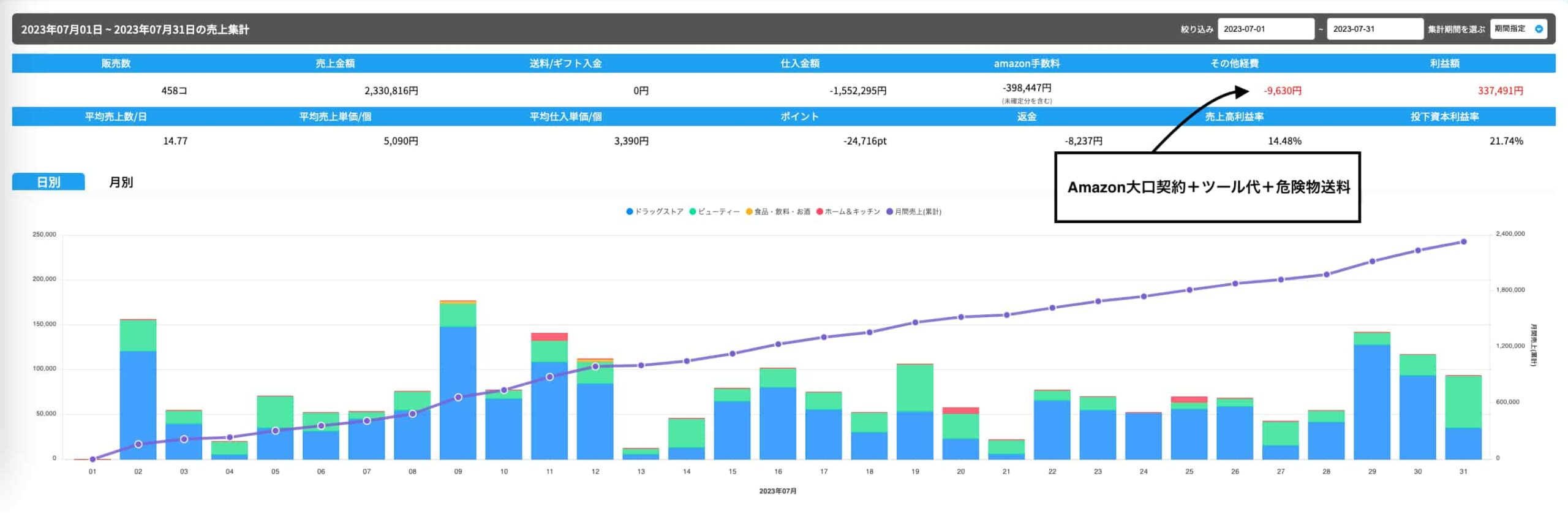Toggle 食品・飲料・お酒 legend series

777,211
